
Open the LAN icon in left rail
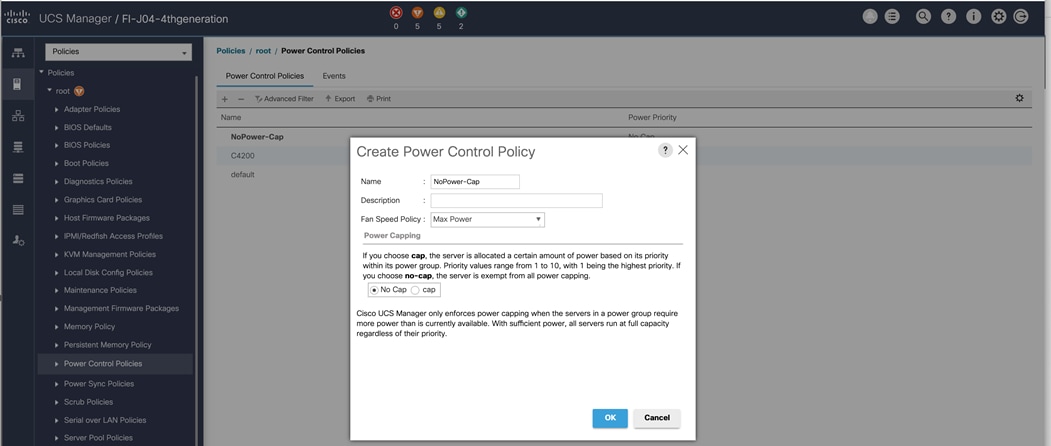(18, 115)
